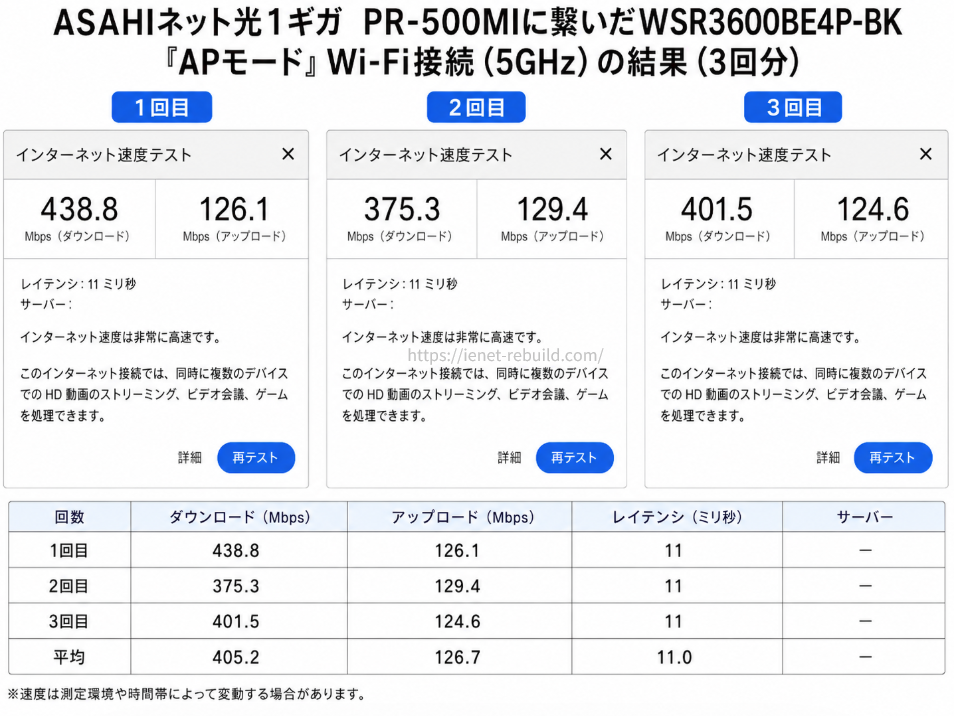
Task: Click table cell 126.1 in 1回目 row
Action: (458, 551)
